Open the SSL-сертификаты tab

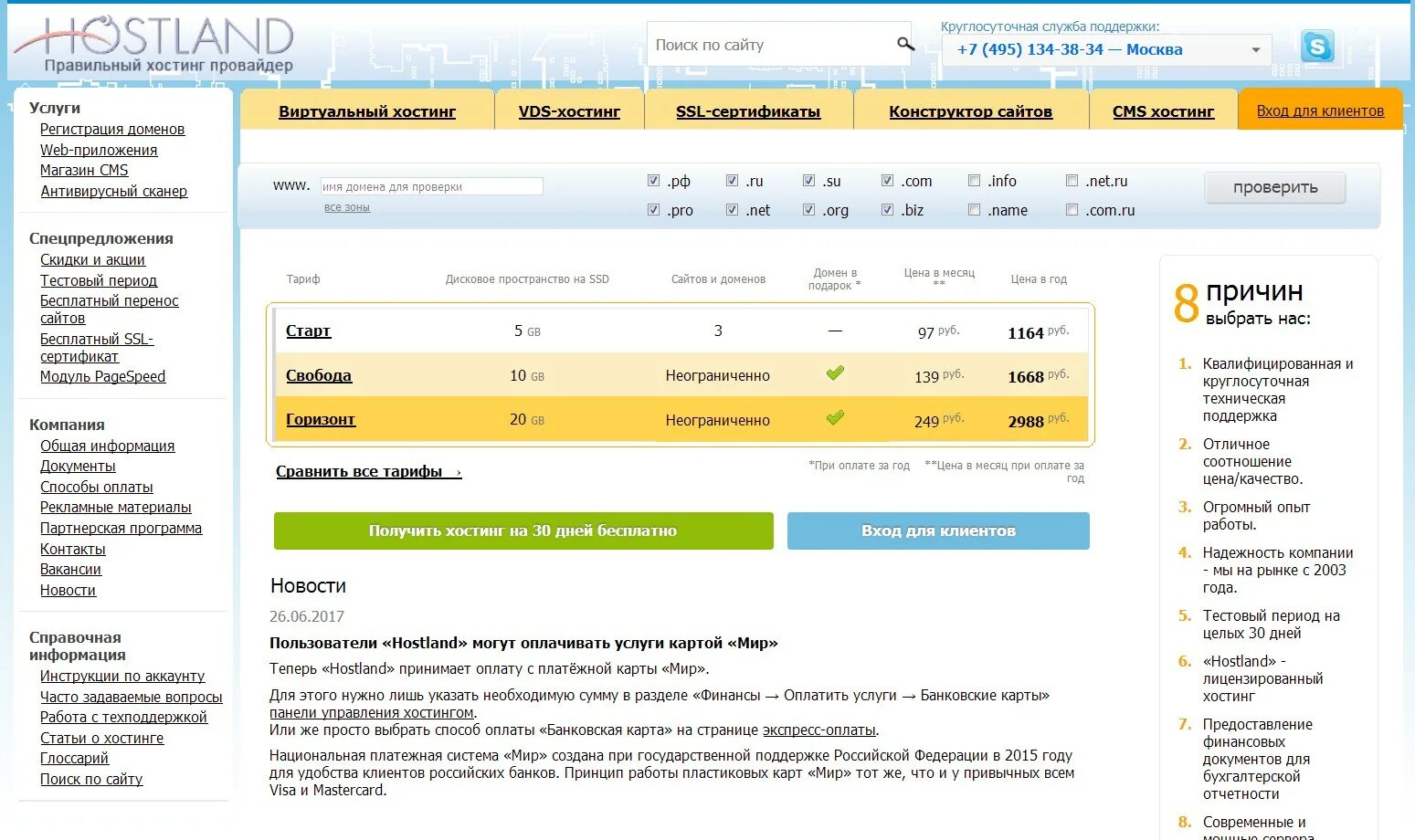coord(748,111)
